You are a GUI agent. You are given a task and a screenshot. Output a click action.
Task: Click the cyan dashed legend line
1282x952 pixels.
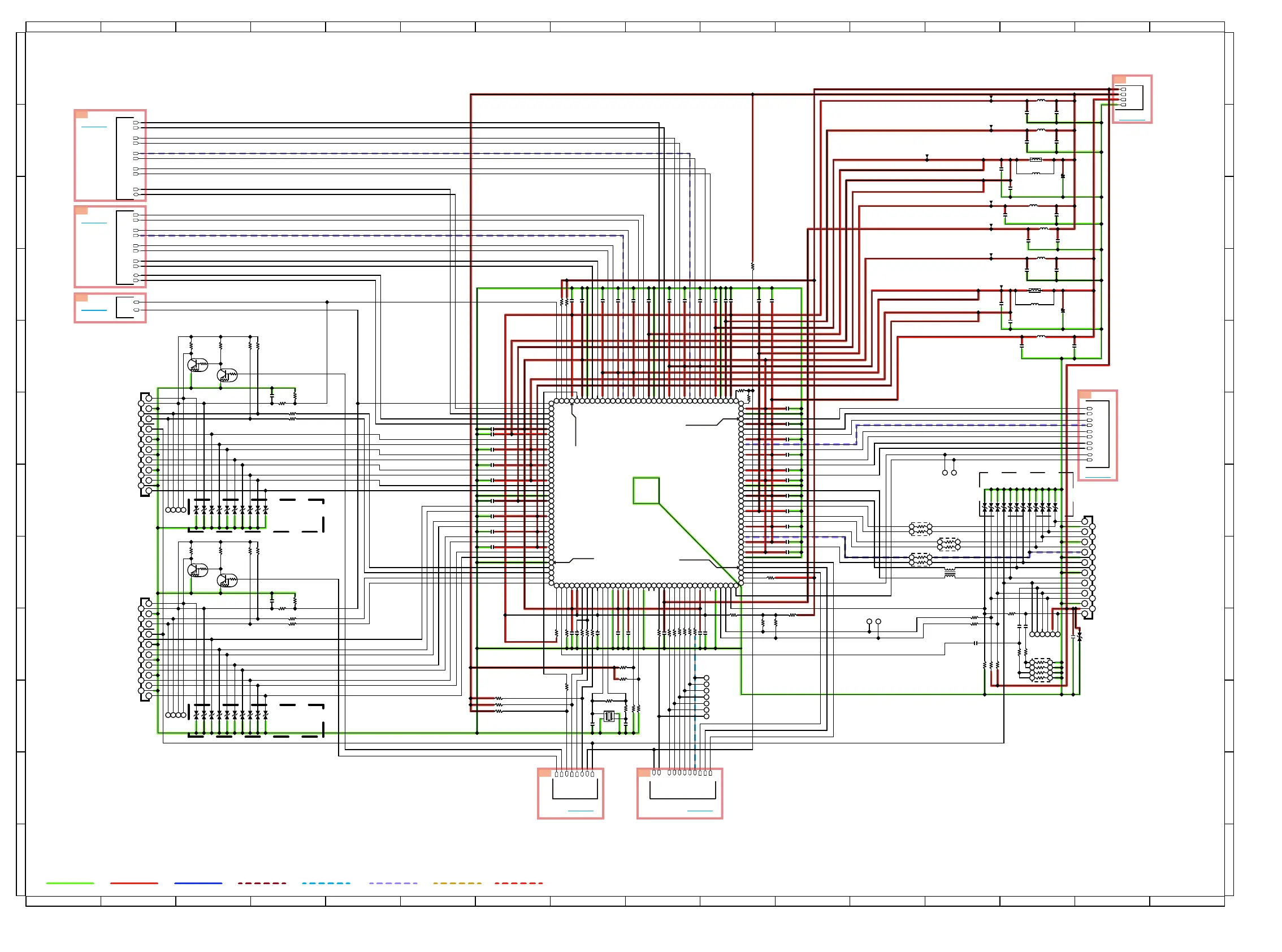(326, 884)
